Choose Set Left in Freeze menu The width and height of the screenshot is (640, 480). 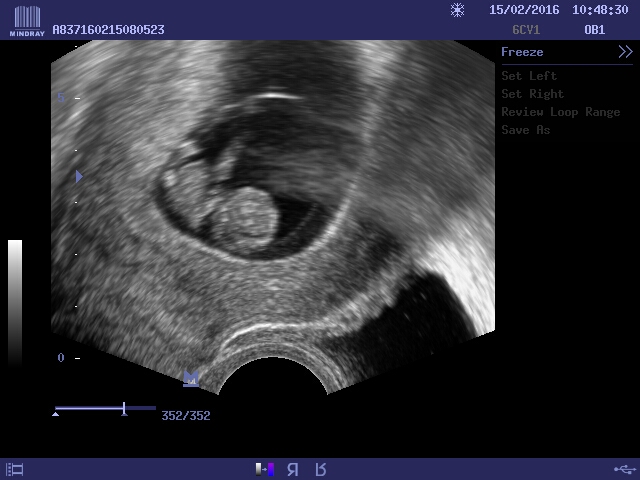point(529,76)
